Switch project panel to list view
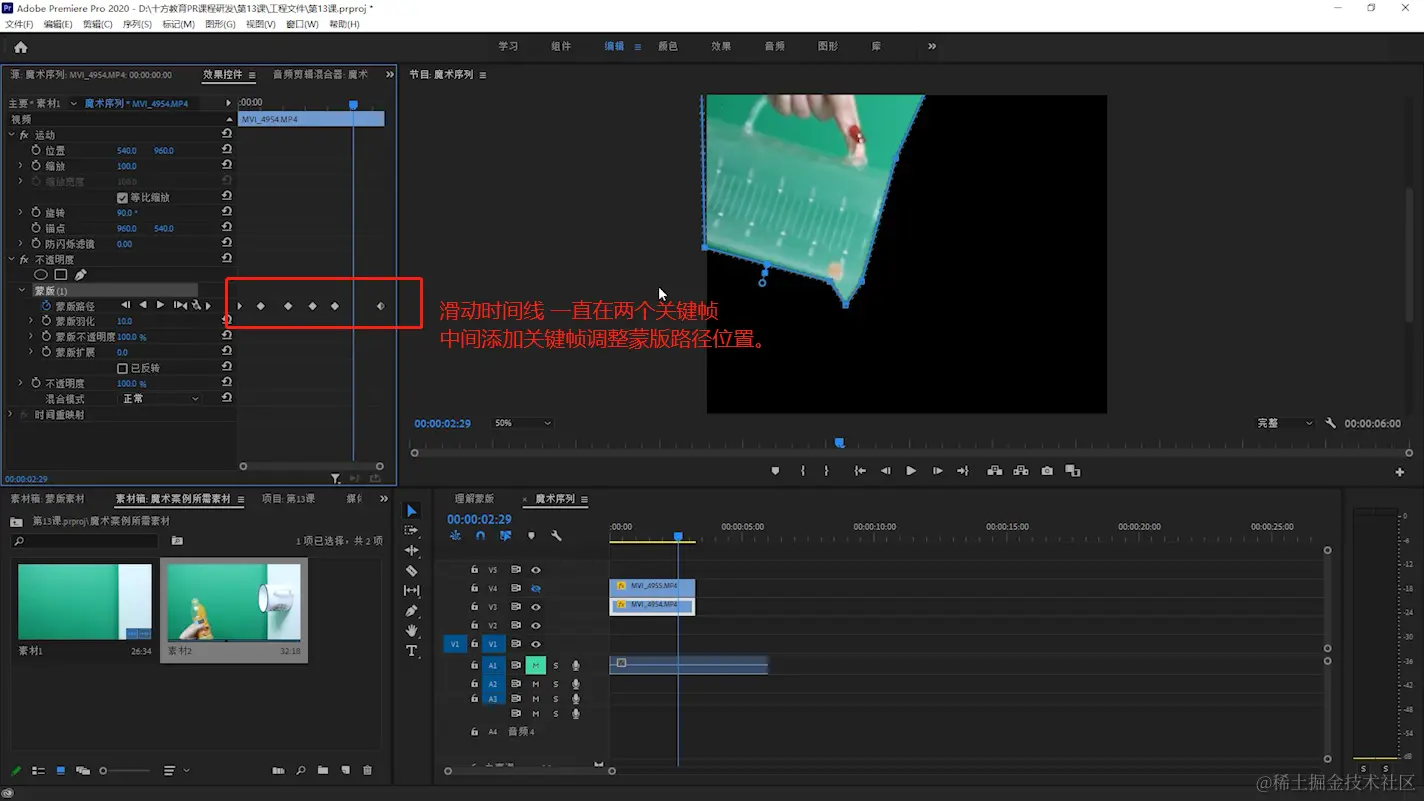Viewport: 1424px width, 801px height. point(38,771)
